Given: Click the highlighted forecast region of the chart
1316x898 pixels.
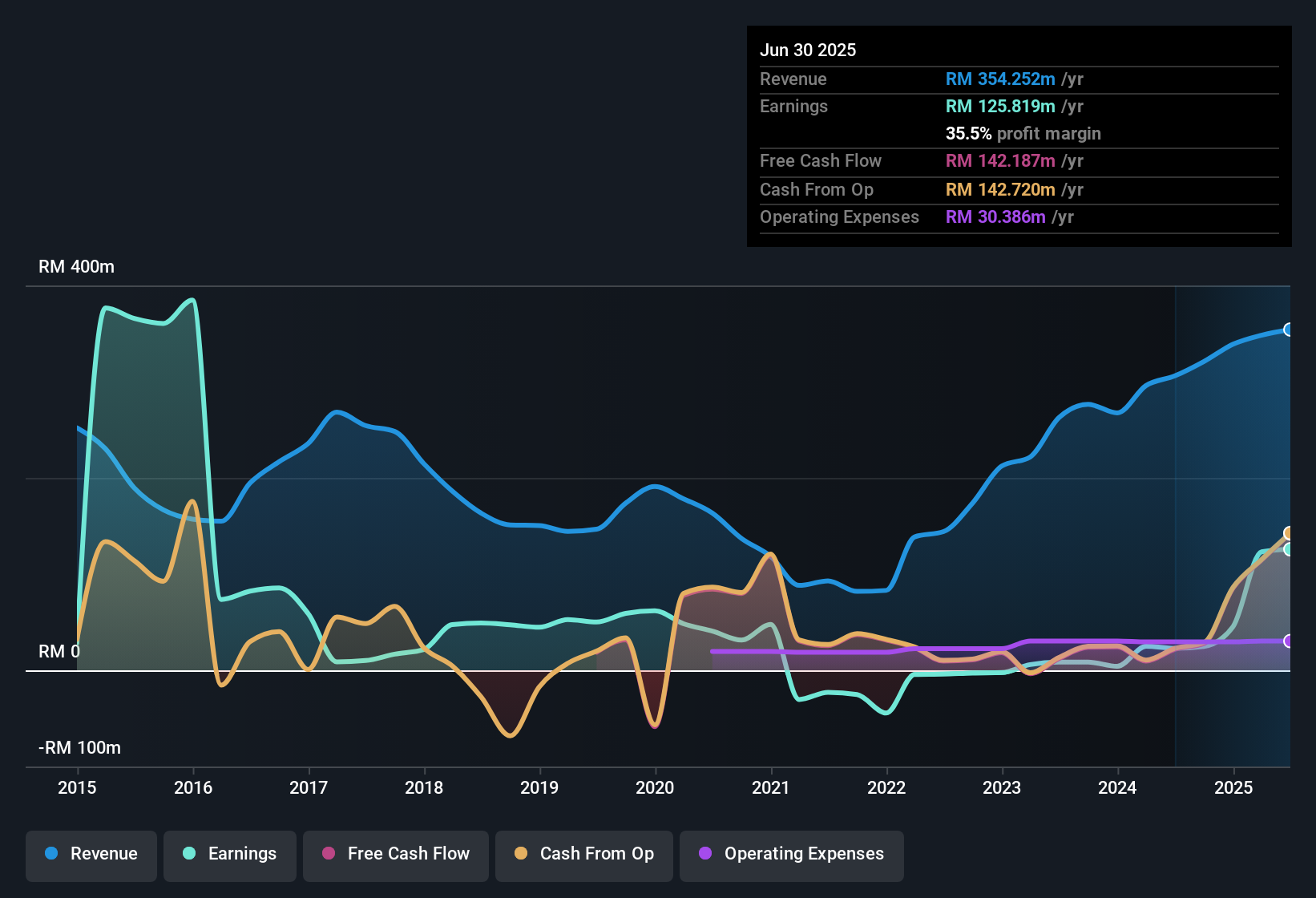Looking at the screenshot, I should pos(1234,521).
